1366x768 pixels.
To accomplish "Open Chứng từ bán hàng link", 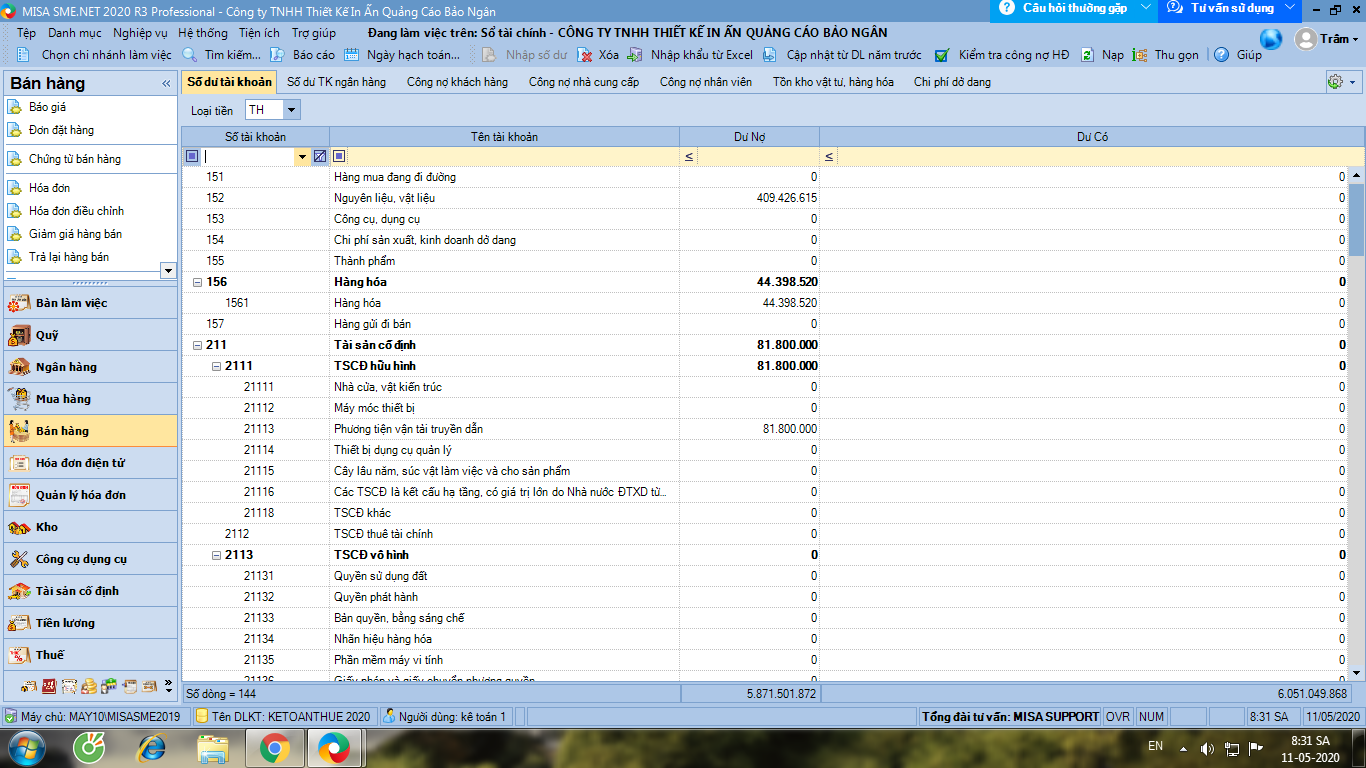I will point(75,159).
